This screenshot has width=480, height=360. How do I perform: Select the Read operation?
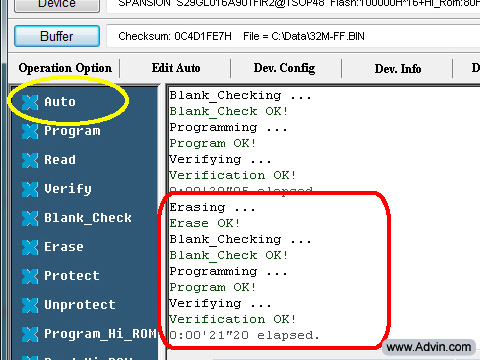[x=60, y=160]
